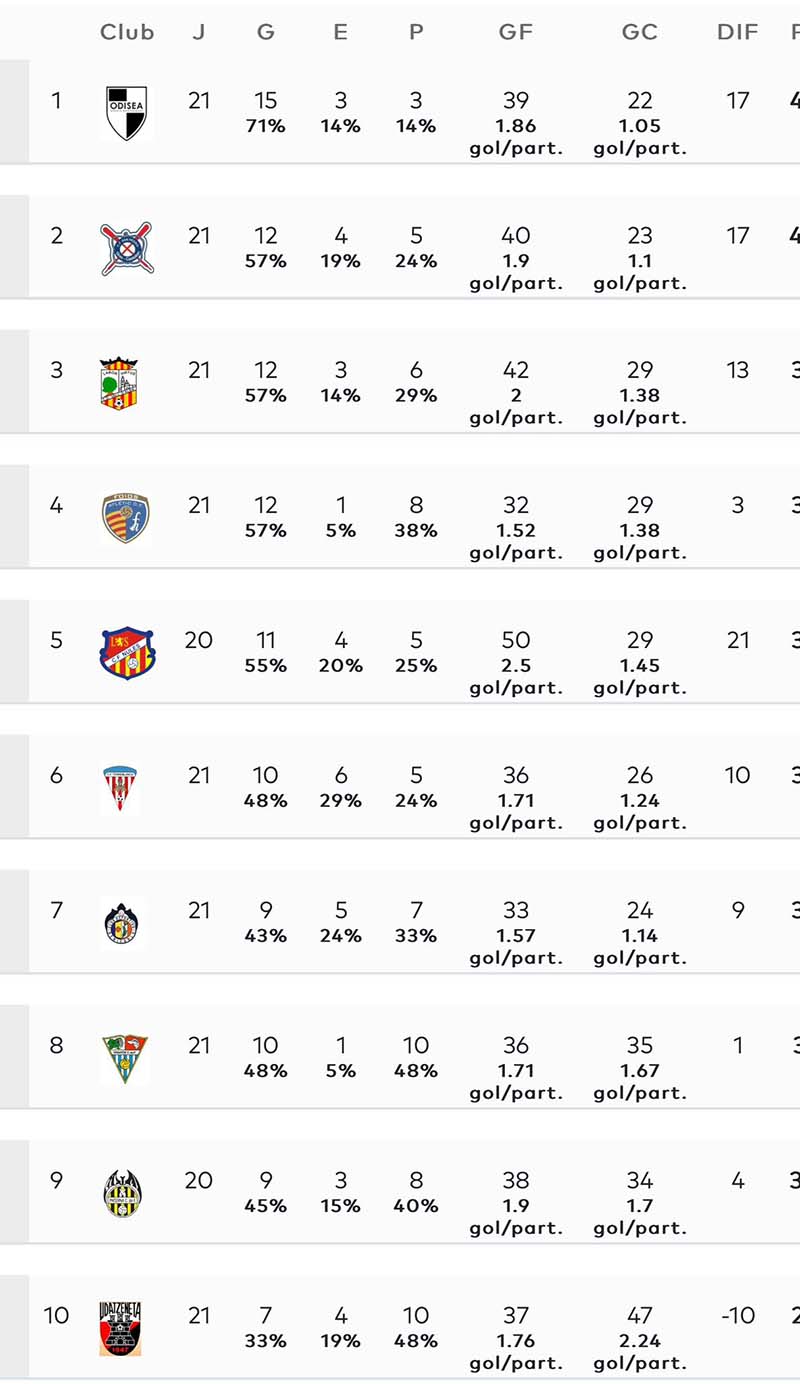Open the C.F. Nules club crest
Viewport: 800px width, 1384px height.
point(127,653)
